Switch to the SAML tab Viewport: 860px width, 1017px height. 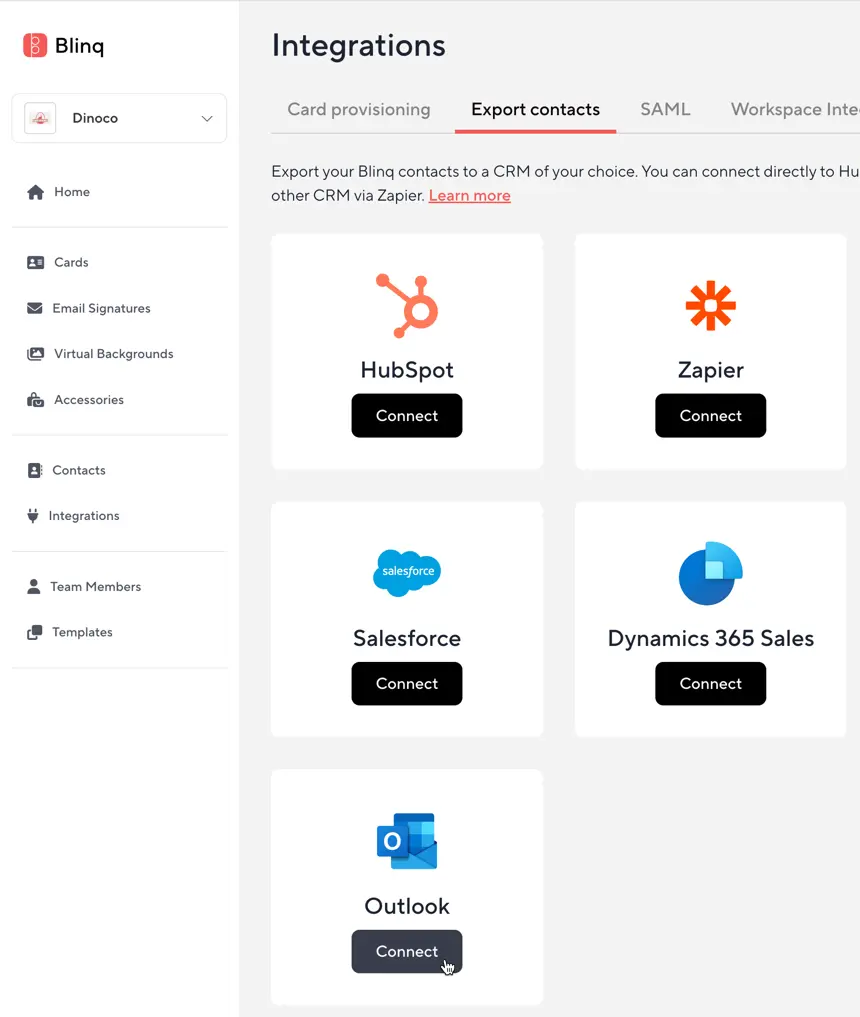pos(665,110)
